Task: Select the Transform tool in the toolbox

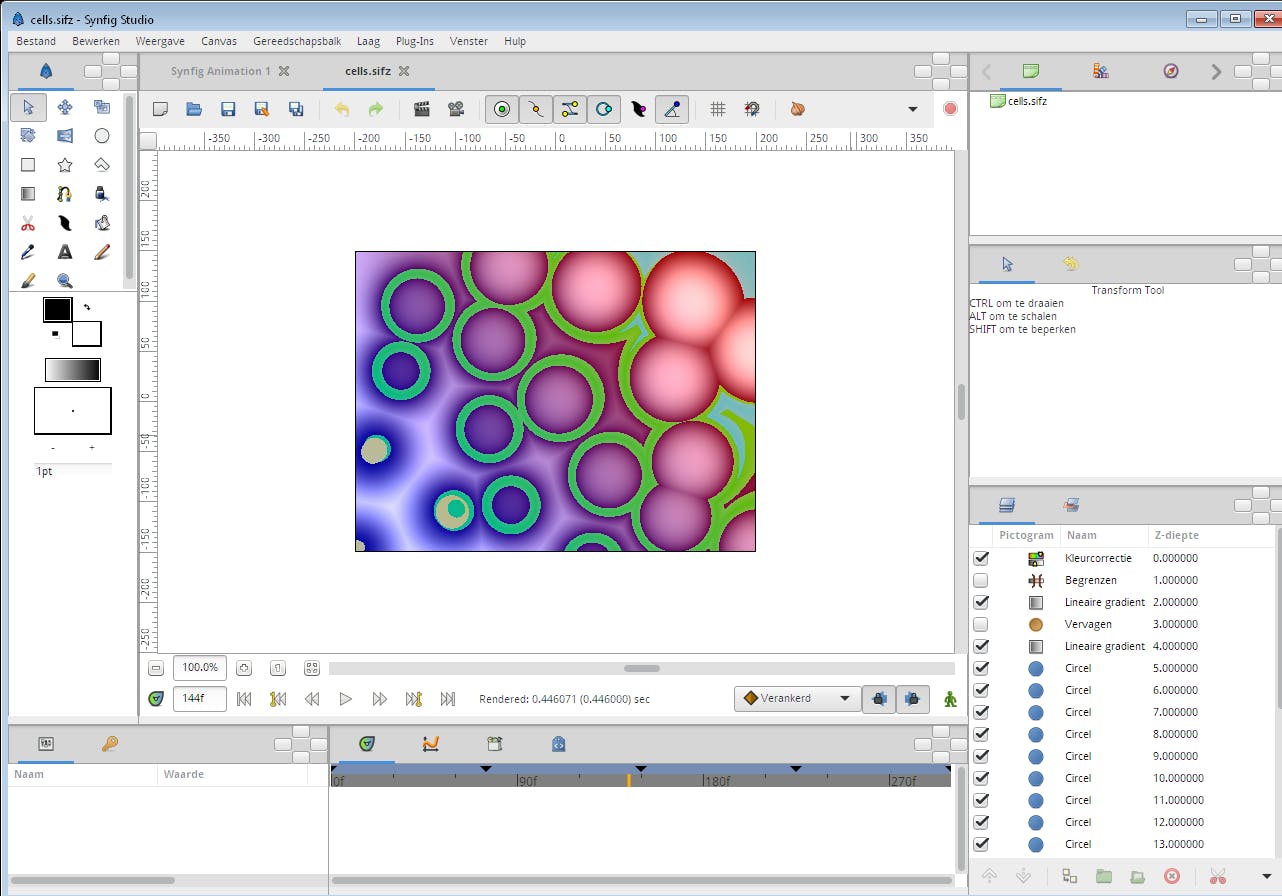Action: [28, 107]
